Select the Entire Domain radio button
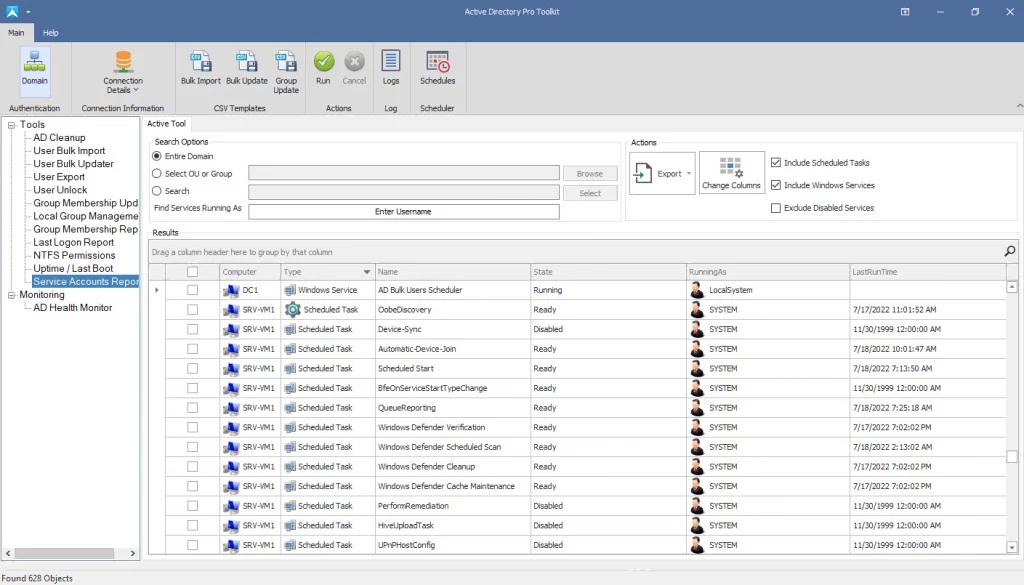1024x585 pixels. [x=157, y=156]
